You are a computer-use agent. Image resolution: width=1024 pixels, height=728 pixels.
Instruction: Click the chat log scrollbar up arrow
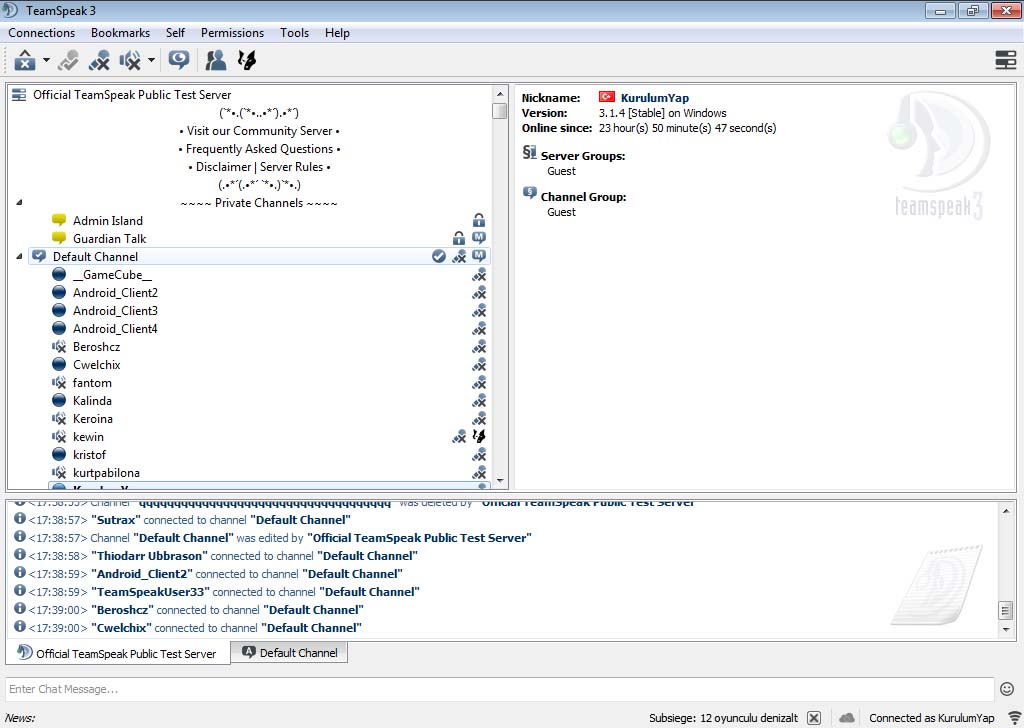pos(1006,511)
